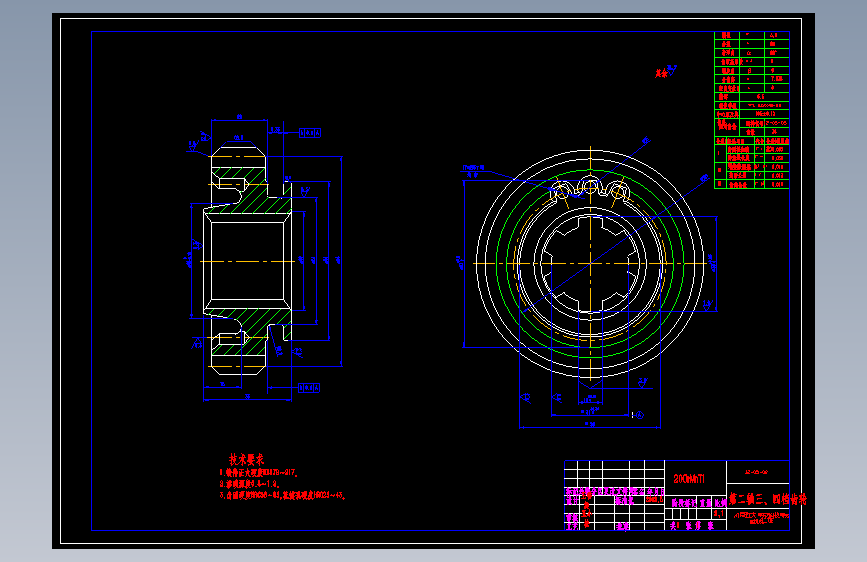The width and height of the screenshot is (867, 562).
Task: Click the drawing number above the part title
Action: pyautogui.click(x=756, y=473)
